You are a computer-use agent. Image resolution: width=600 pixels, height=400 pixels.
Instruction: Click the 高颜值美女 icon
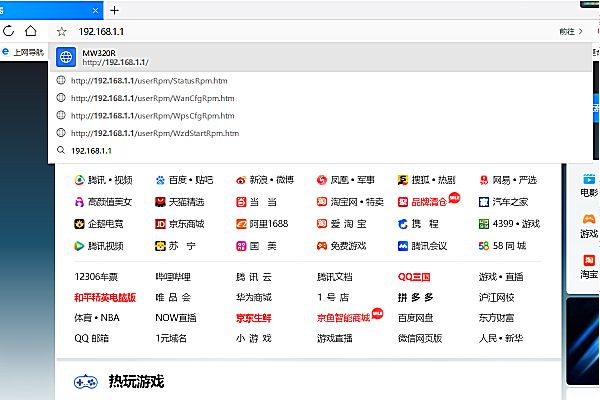(x=79, y=202)
